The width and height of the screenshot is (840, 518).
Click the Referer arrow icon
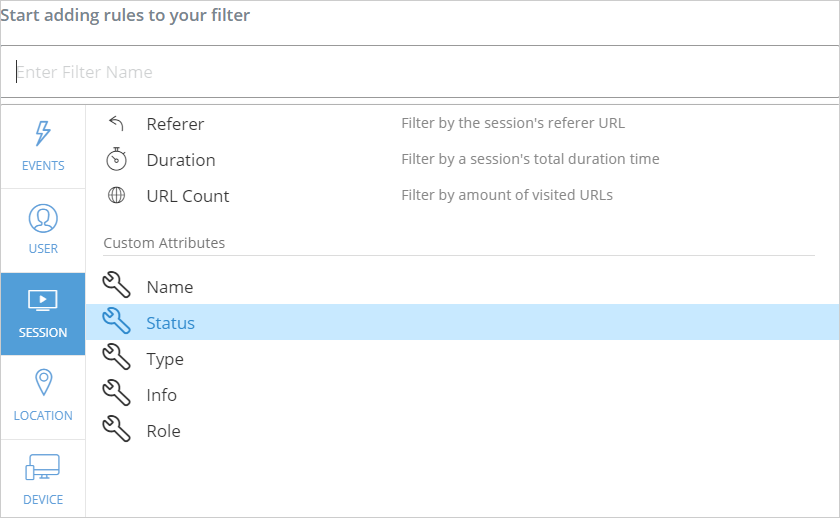coord(117,124)
